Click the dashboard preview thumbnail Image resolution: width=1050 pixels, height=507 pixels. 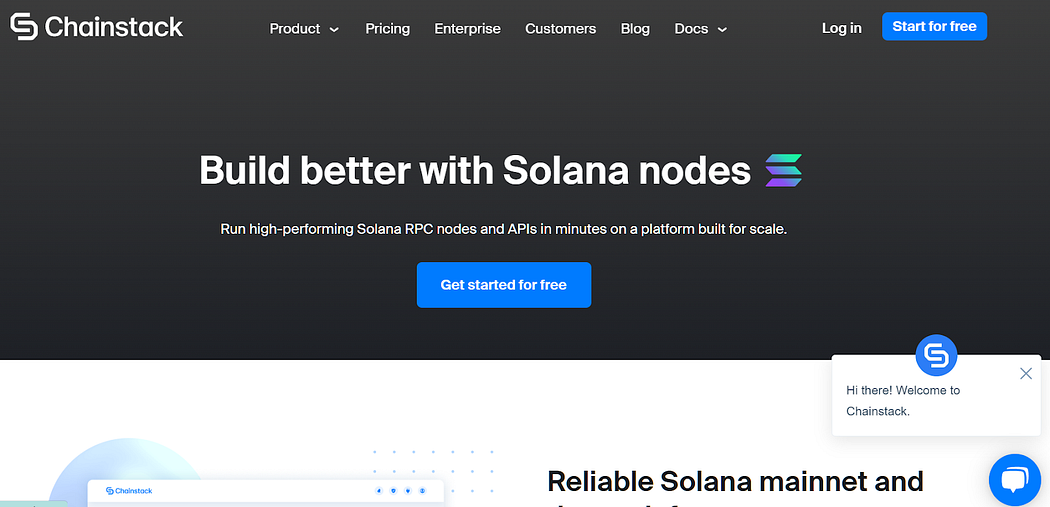pyautogui.click(x=266, y=493)
